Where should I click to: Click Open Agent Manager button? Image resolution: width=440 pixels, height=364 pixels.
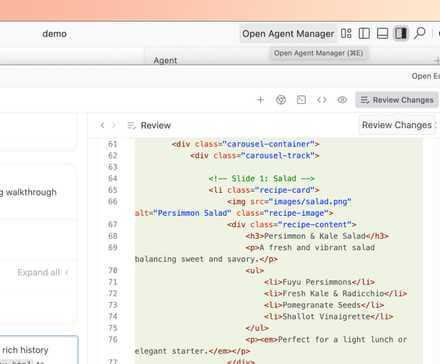288,34
